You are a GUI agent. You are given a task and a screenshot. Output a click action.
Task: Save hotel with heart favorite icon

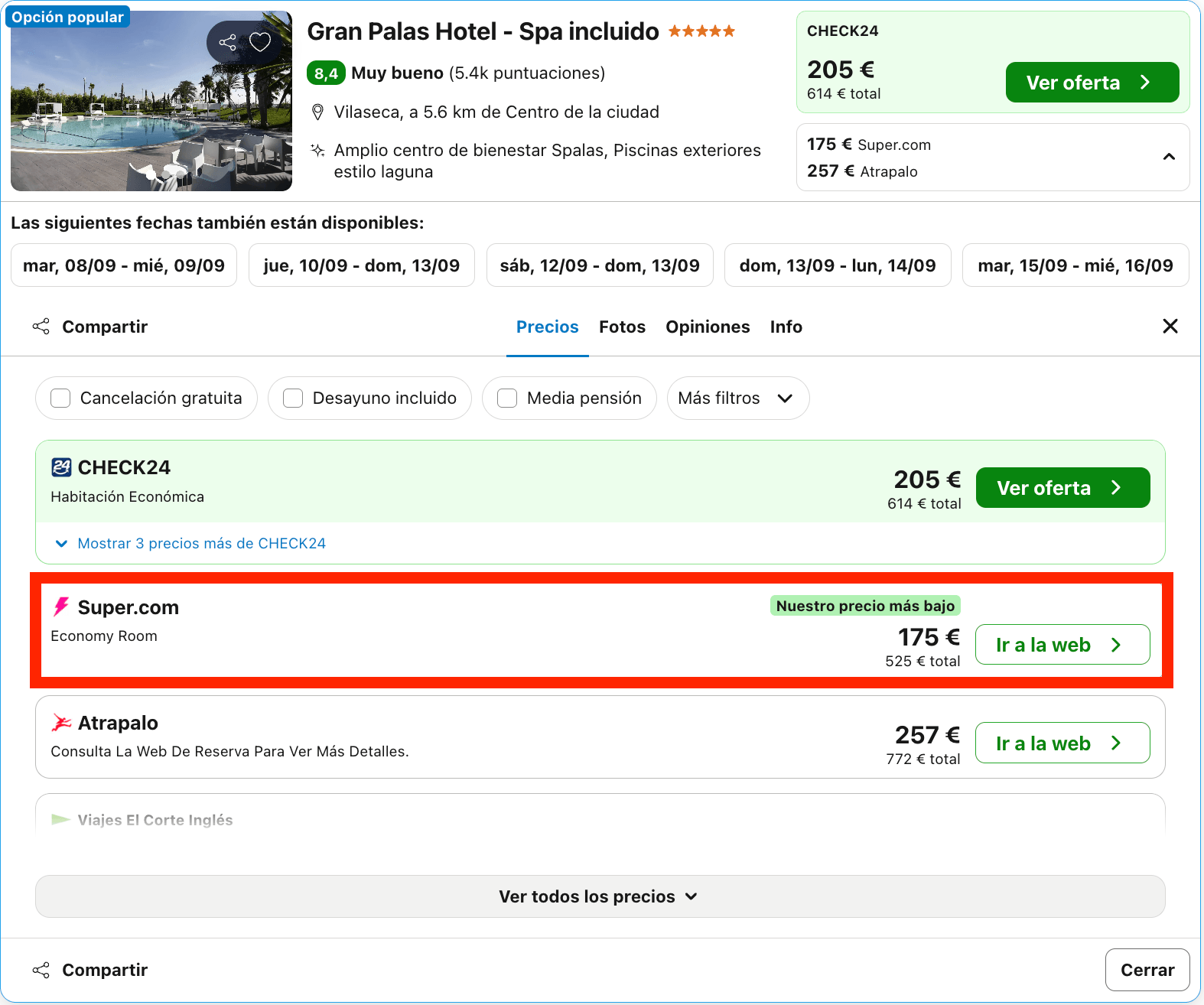[260, 42]
